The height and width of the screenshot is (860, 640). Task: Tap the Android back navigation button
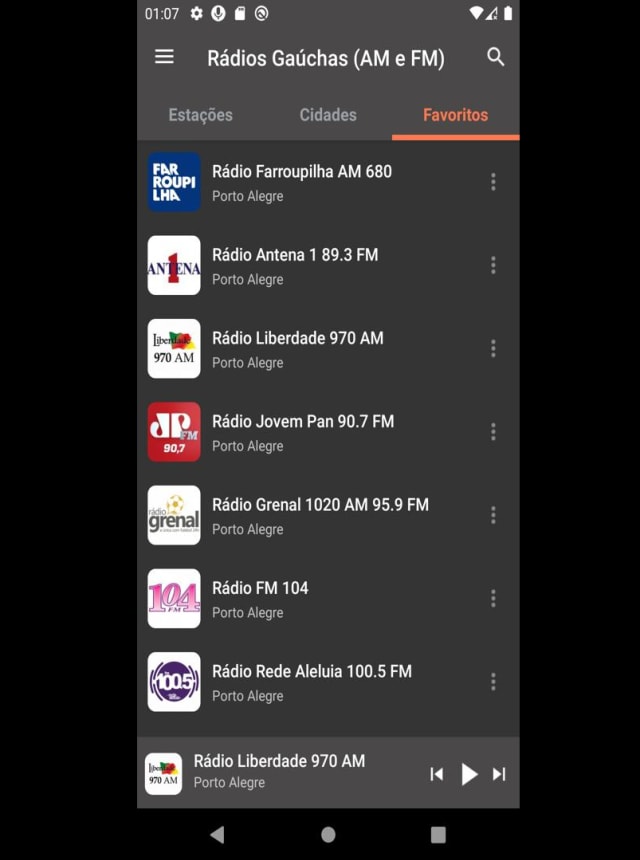point(217,835)
